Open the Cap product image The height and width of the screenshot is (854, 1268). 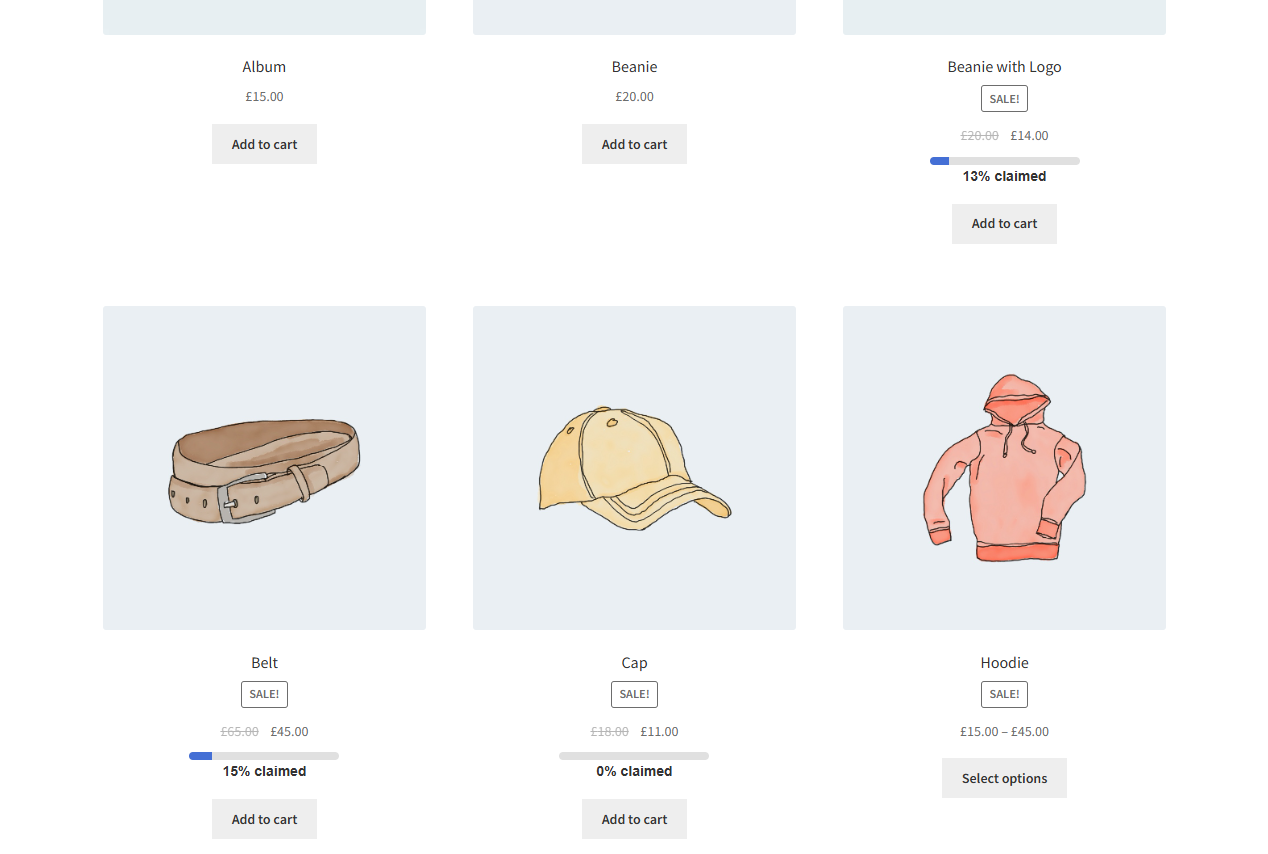tap(634, 467)
